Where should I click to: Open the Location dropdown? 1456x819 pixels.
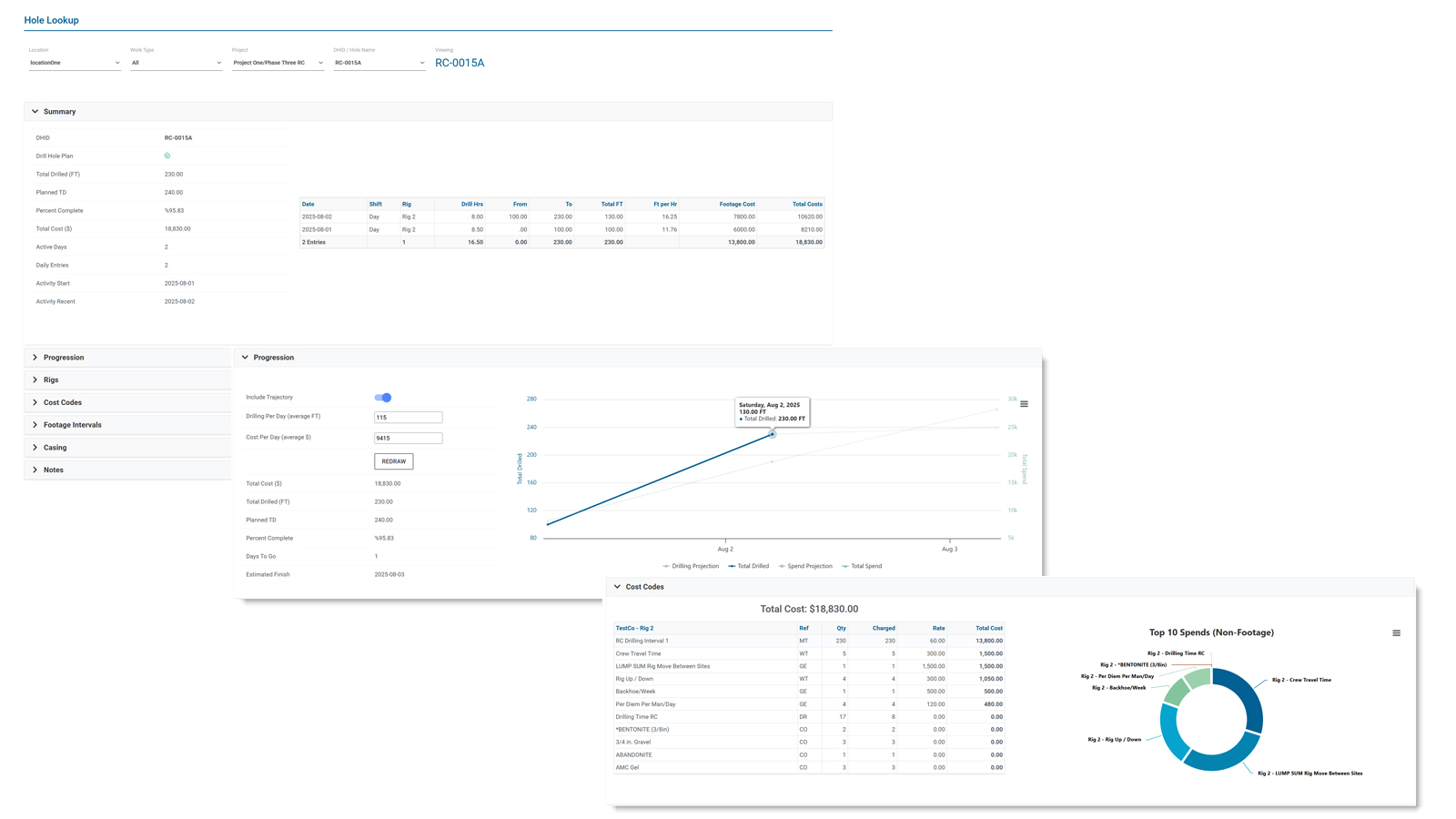(x=75, y=63)
